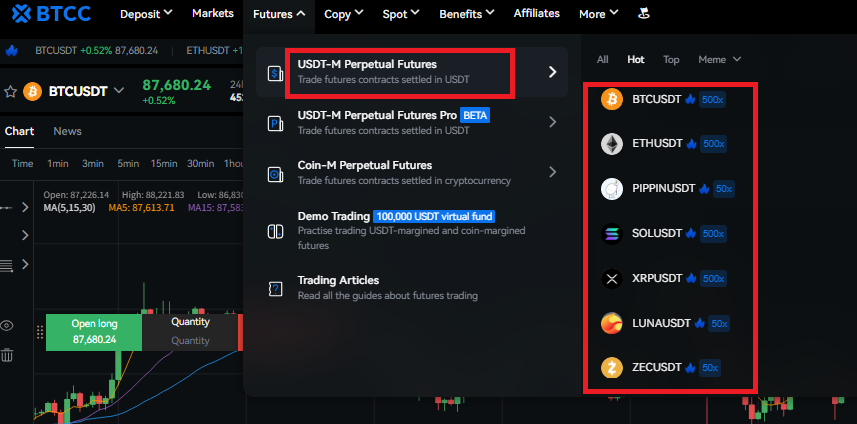Open the Deposit dropdown menu

[x=146, y=14]
